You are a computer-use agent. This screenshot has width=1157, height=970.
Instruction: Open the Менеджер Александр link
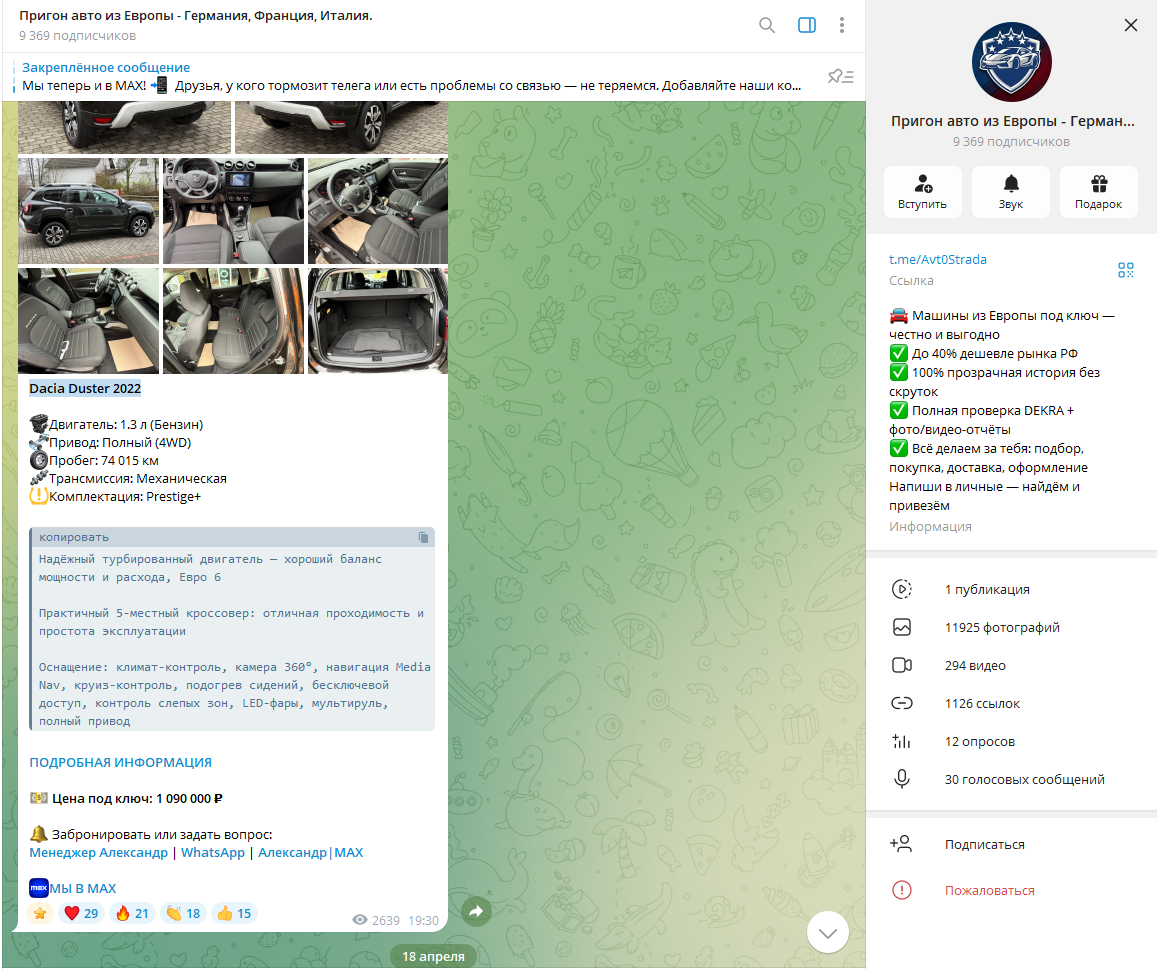(98, 853)
